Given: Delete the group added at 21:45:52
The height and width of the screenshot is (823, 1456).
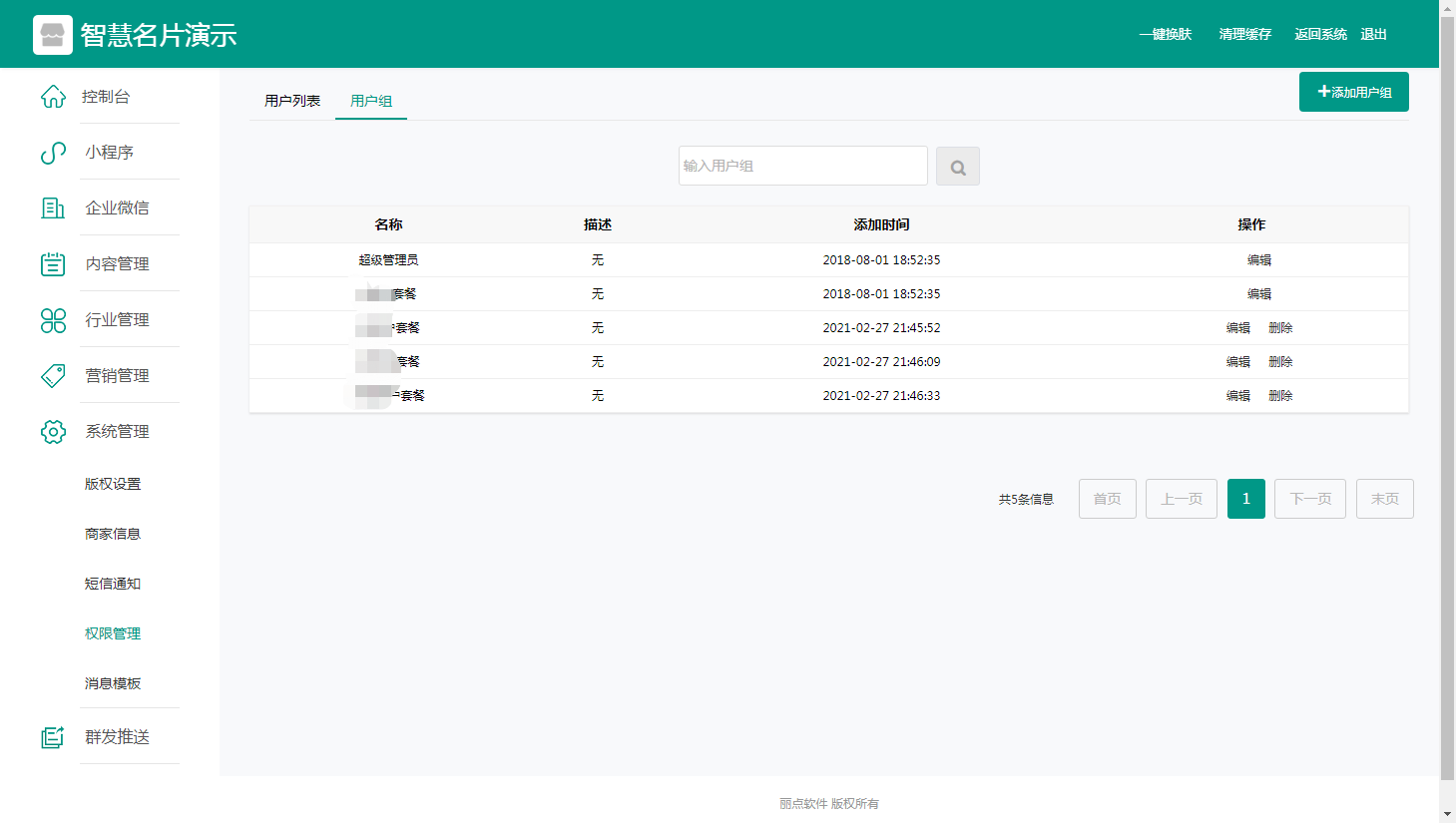Looking at the screenshot, I should (x=1280, y=328).
